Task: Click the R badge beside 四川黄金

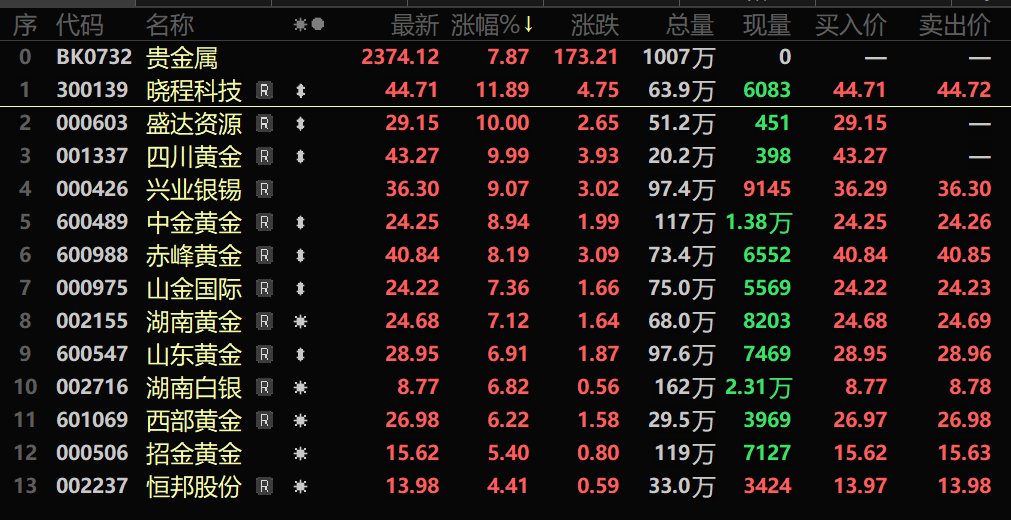Action: [x=264, y=156]
